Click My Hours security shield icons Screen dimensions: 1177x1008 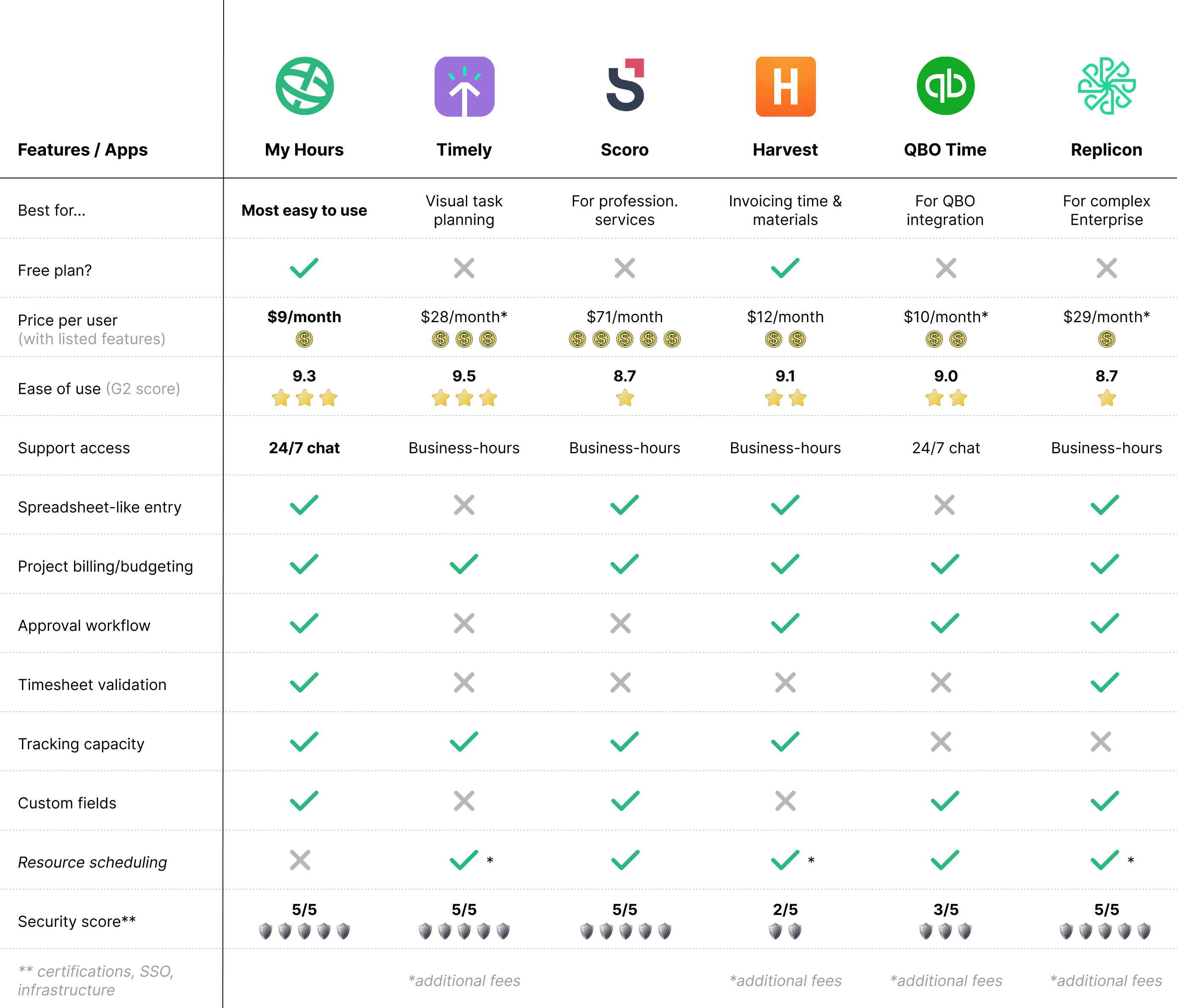coord(304,931)
